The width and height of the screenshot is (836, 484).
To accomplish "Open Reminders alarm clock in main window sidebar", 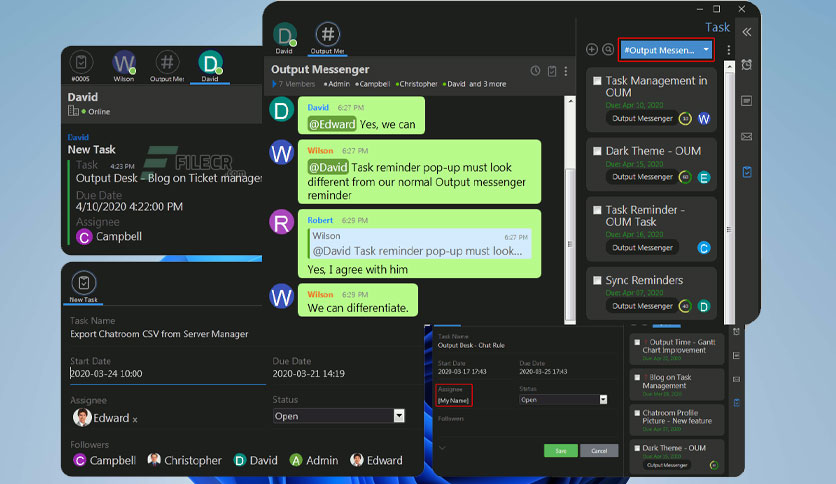I will [x=746, y=64].
